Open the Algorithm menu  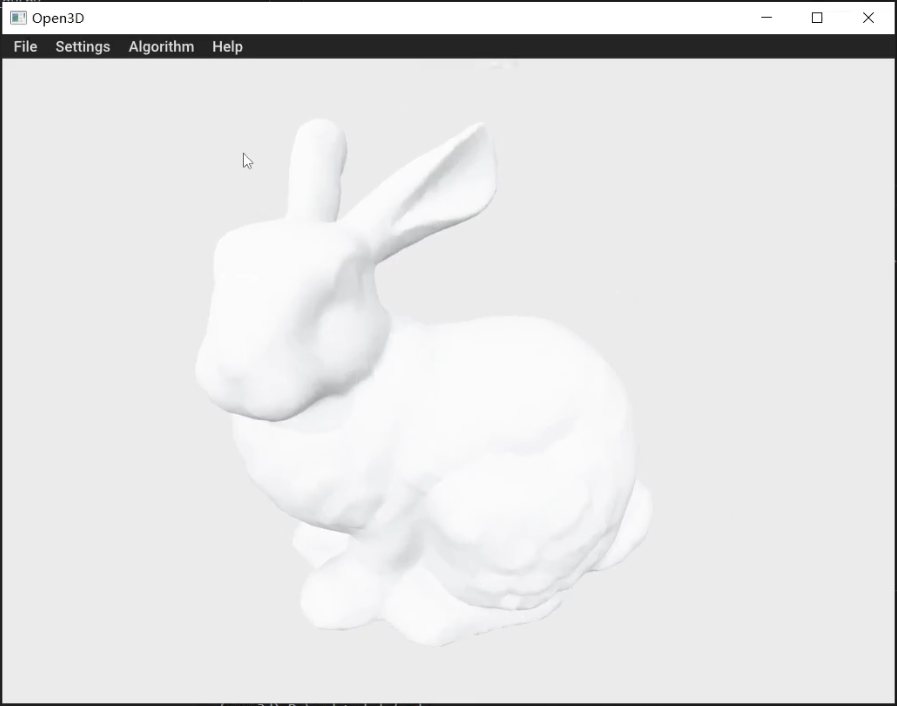point(161,47)
